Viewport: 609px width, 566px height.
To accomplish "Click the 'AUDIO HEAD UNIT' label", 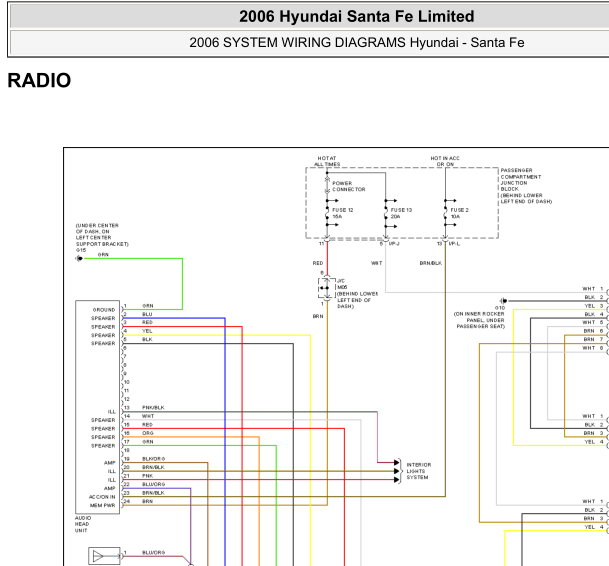I will (83, 524).
